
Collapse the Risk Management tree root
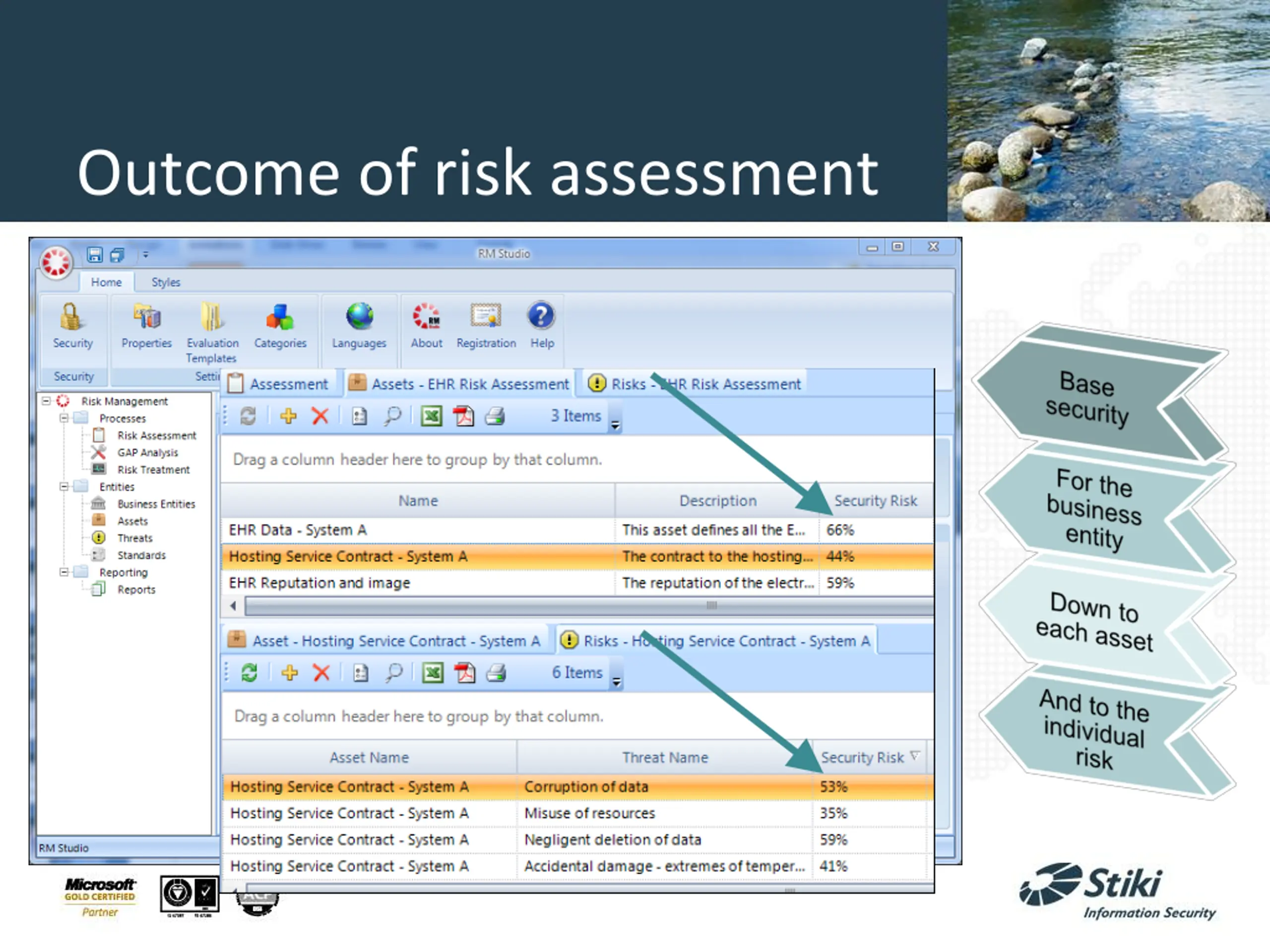(47, 401)
